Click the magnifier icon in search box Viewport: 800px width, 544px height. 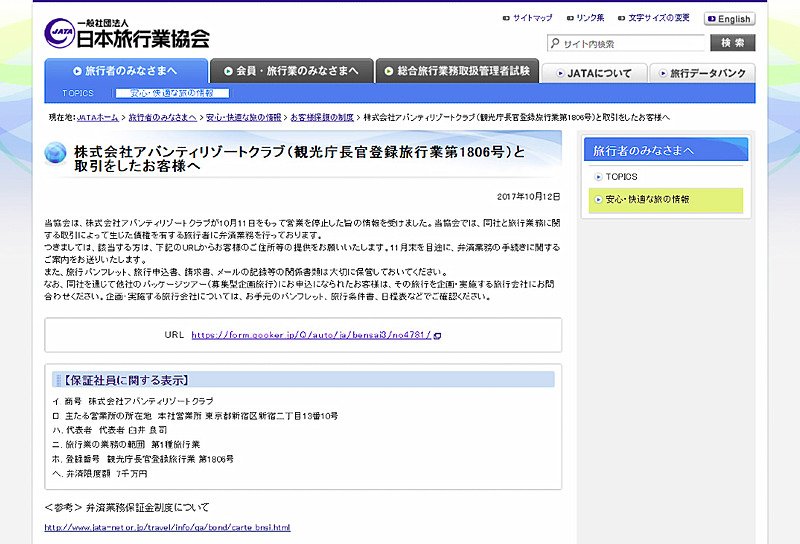(555, 43)
